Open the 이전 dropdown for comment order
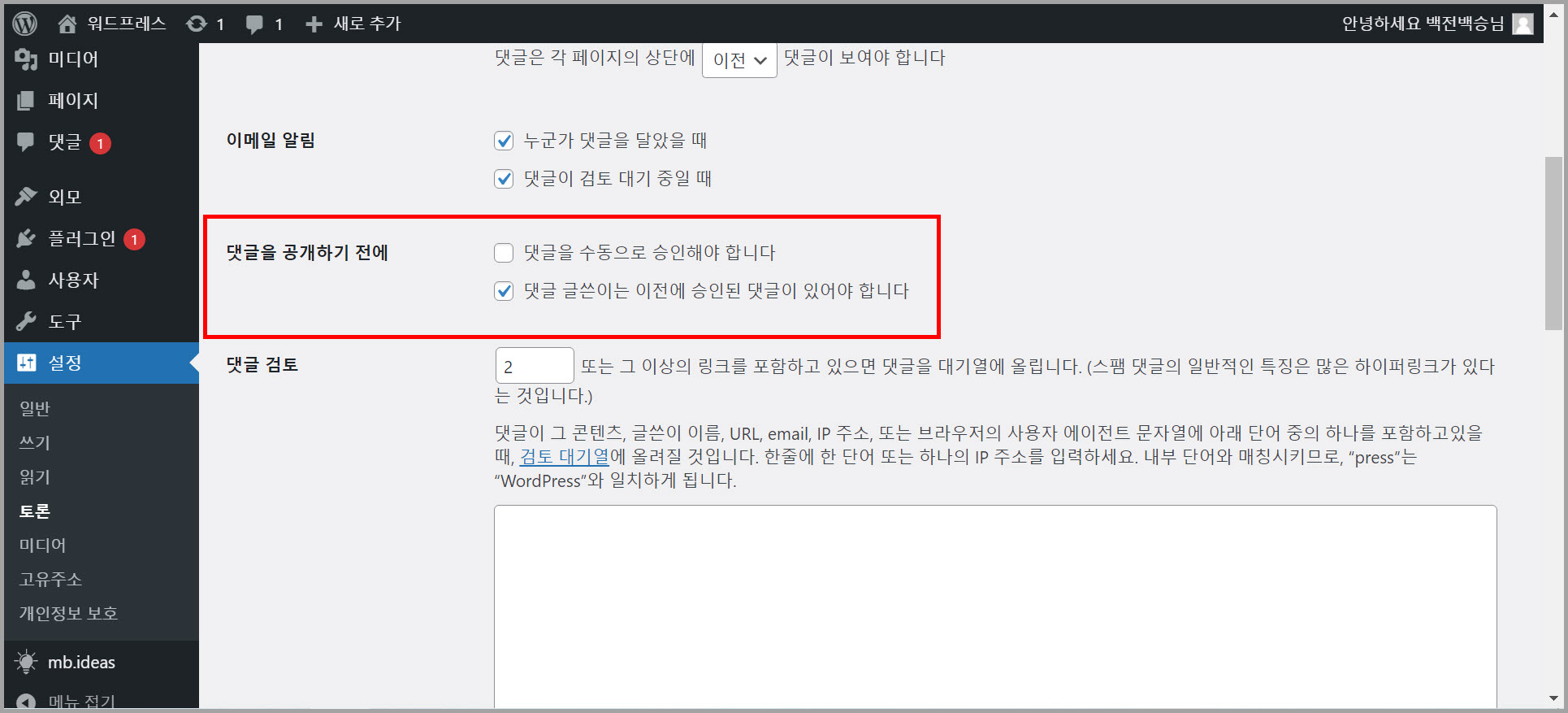 coord(739,60)
